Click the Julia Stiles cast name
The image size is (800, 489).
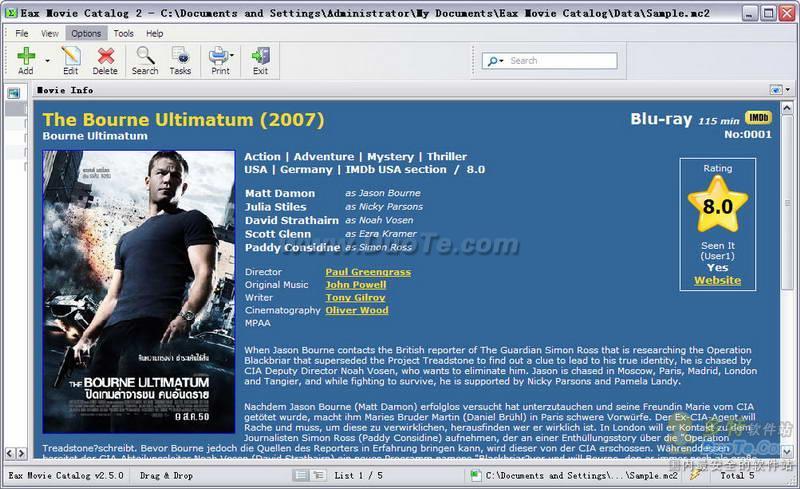tap(276, 207)
